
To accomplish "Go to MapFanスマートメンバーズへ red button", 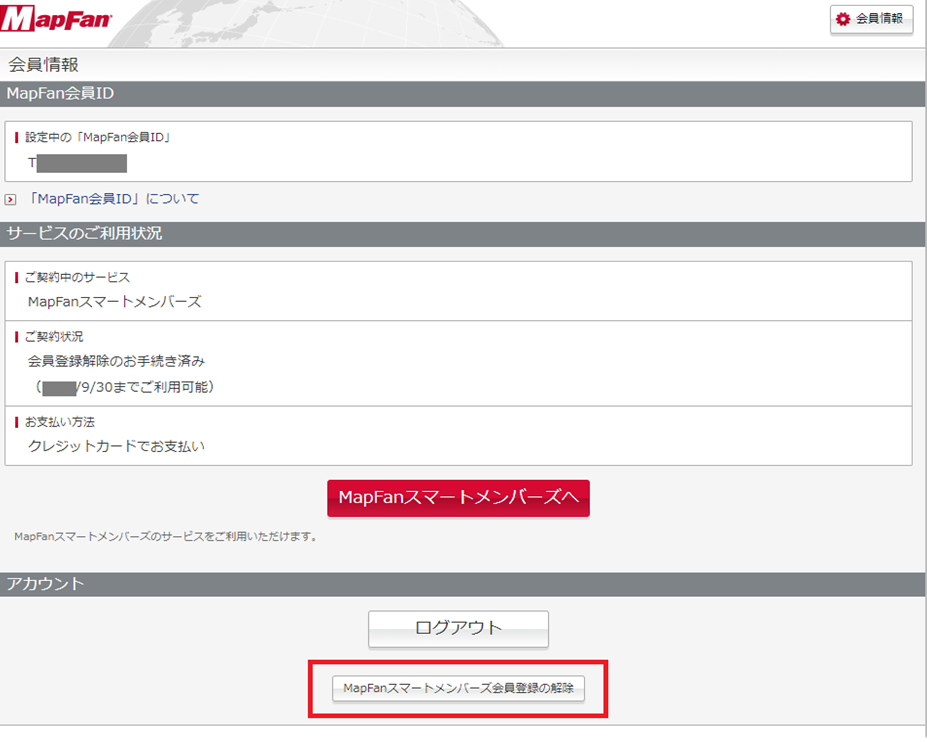I will (x=458, y=498).
